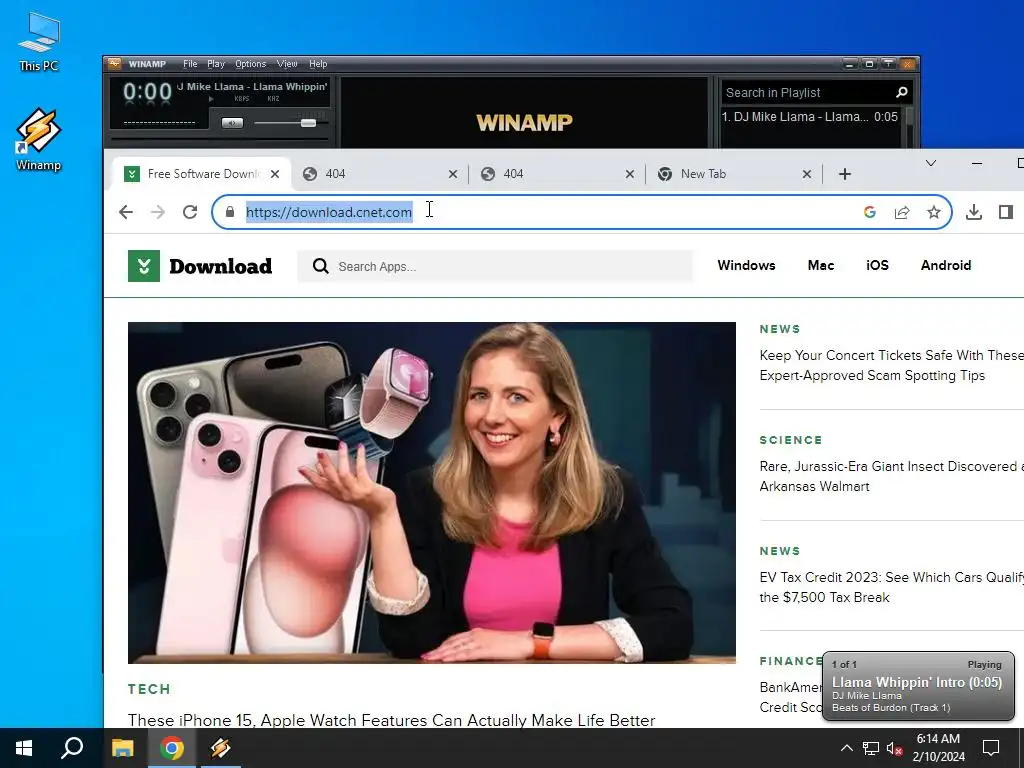Image resolution: width=1024 pixels, height=768 pixels.
Task: Click the TECH category label
Action: point(150,689)
